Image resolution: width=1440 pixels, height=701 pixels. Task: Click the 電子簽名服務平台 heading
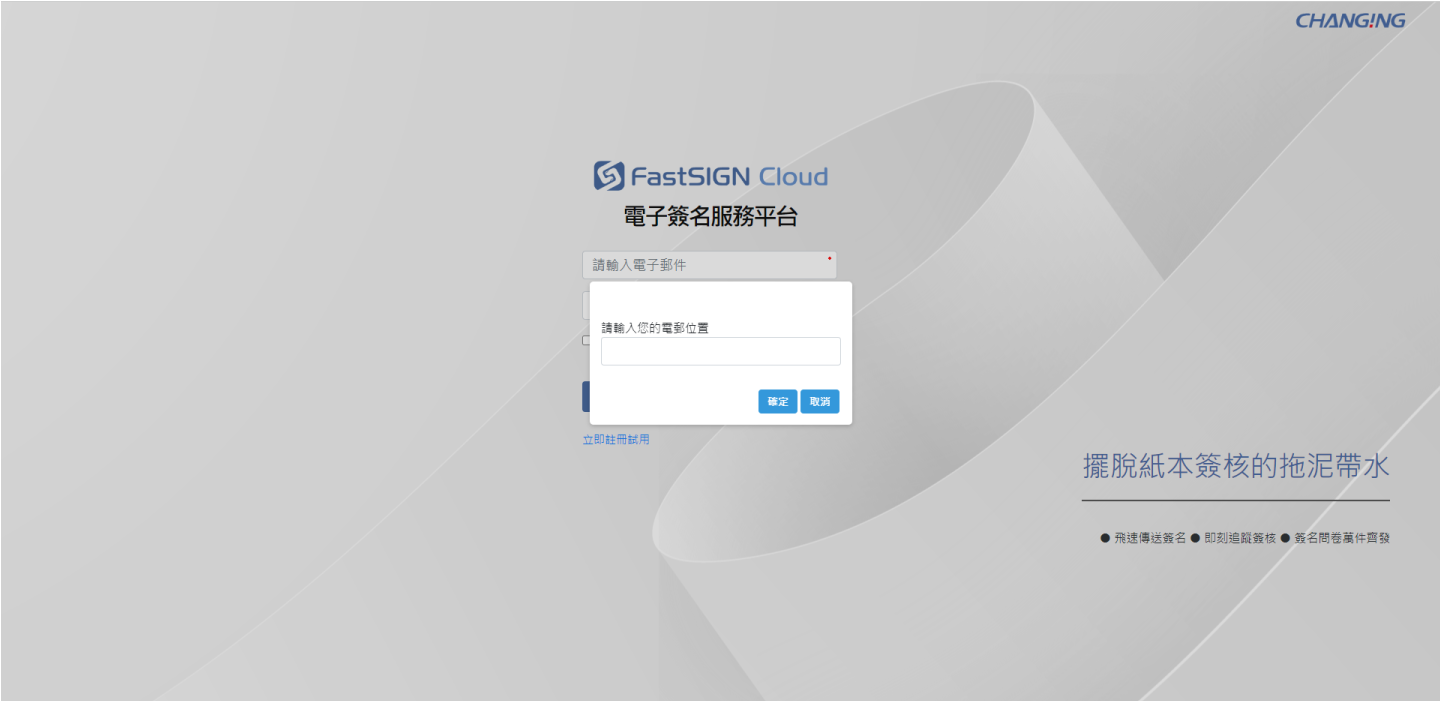tap(710, 217)
